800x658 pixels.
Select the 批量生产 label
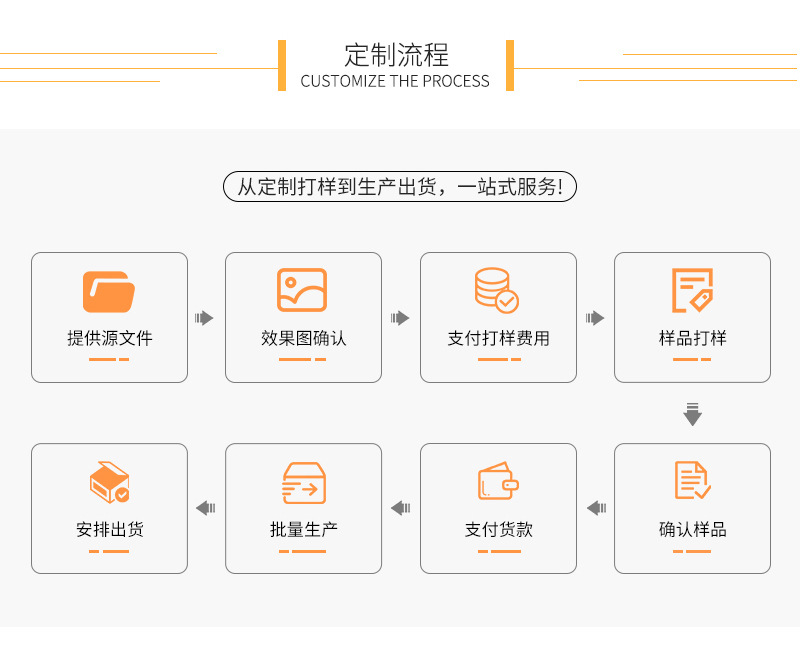click(x=304, y=529)
